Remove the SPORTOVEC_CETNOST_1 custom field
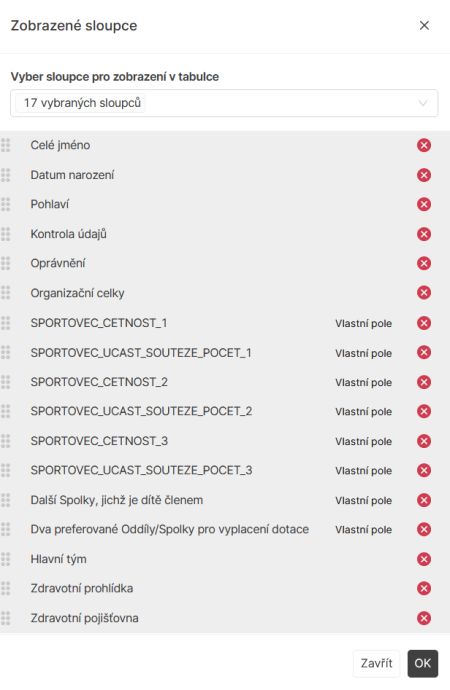The image size is (450, 690). (424, 323)
